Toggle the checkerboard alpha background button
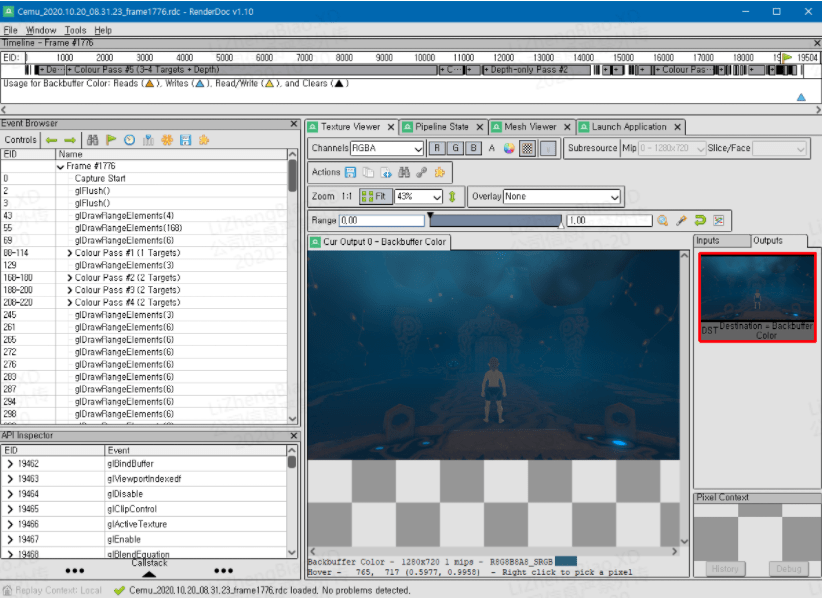Screen dimensions: 822x598 pyautogui.click(x=527, y=148)
